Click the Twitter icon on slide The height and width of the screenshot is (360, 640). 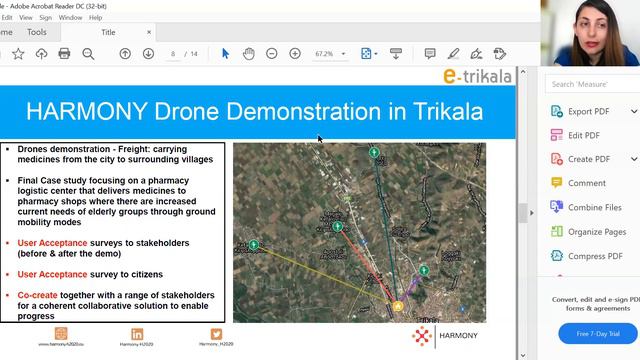pyautogui.click(x=216, y=334)
